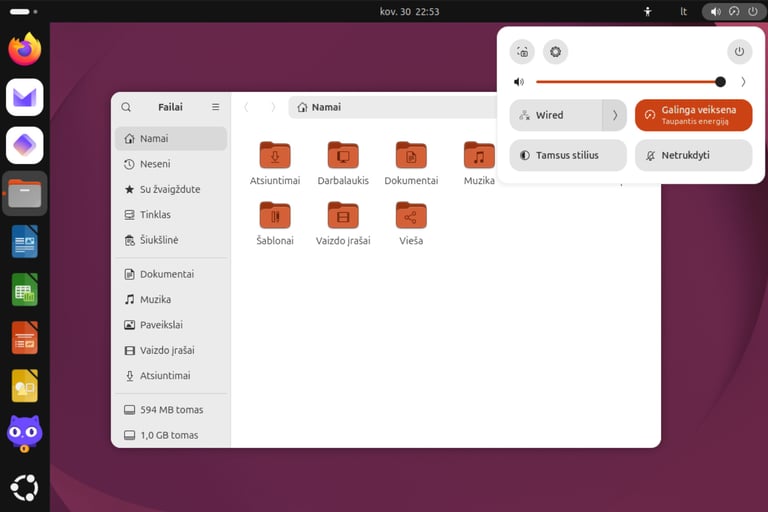Screen dimensions: 768x512
Task: Open Paveikslai in the sidebar
Action: [171, 325]
